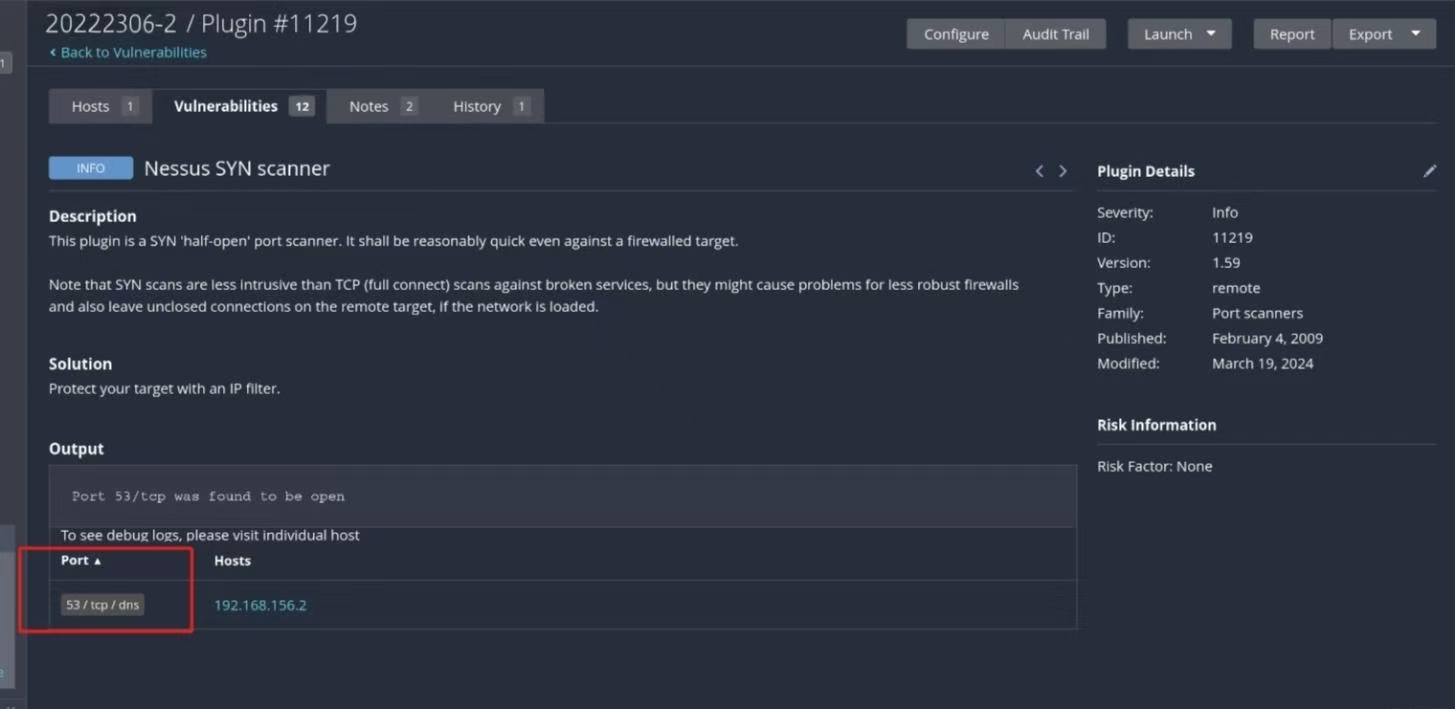This screenshot has width=1455, height=709.
Task: Select the Vulnerabilities tab
Action: coord(226,106)
